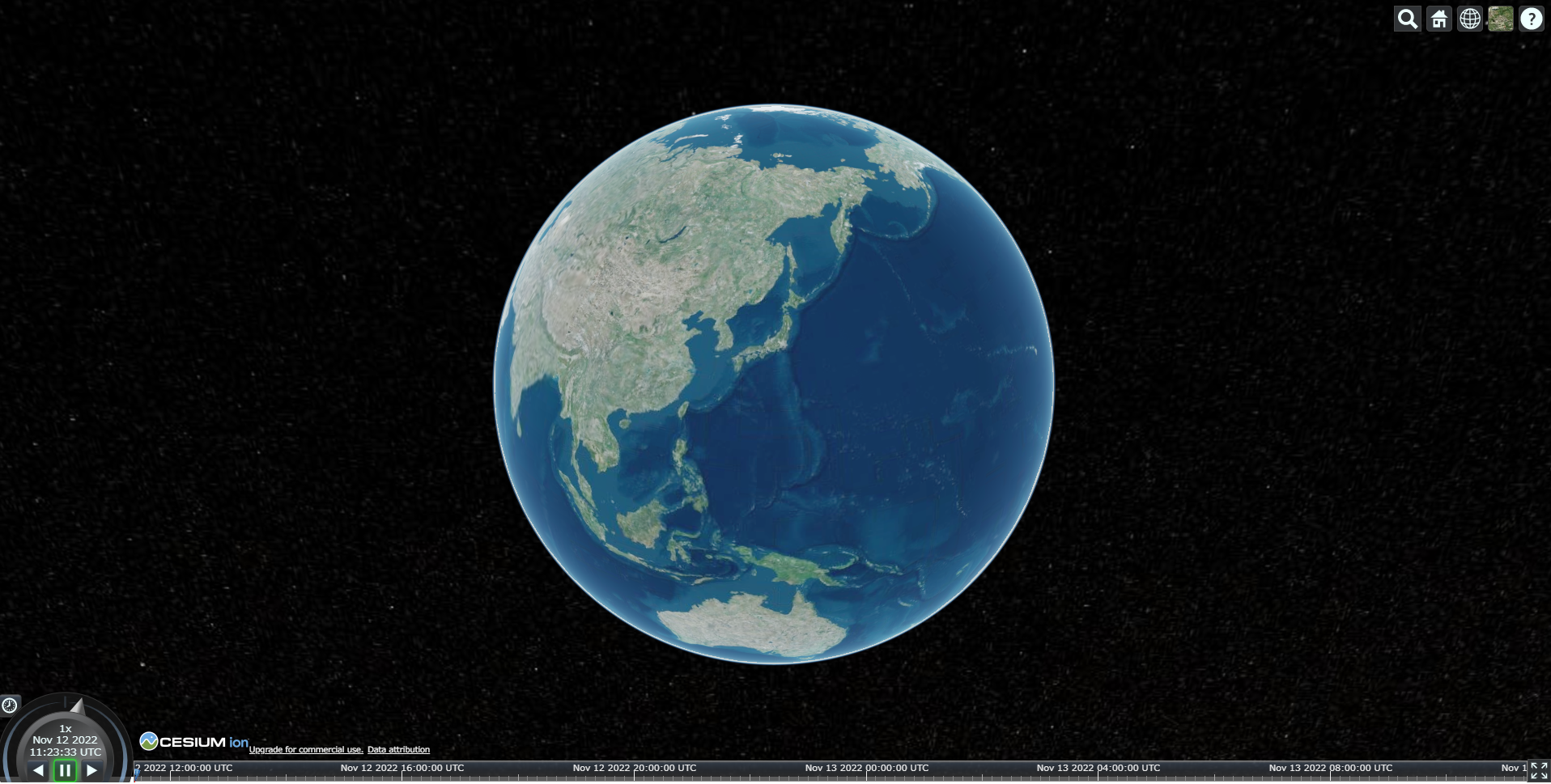Toggle full screen mode

coord(1539,770)
